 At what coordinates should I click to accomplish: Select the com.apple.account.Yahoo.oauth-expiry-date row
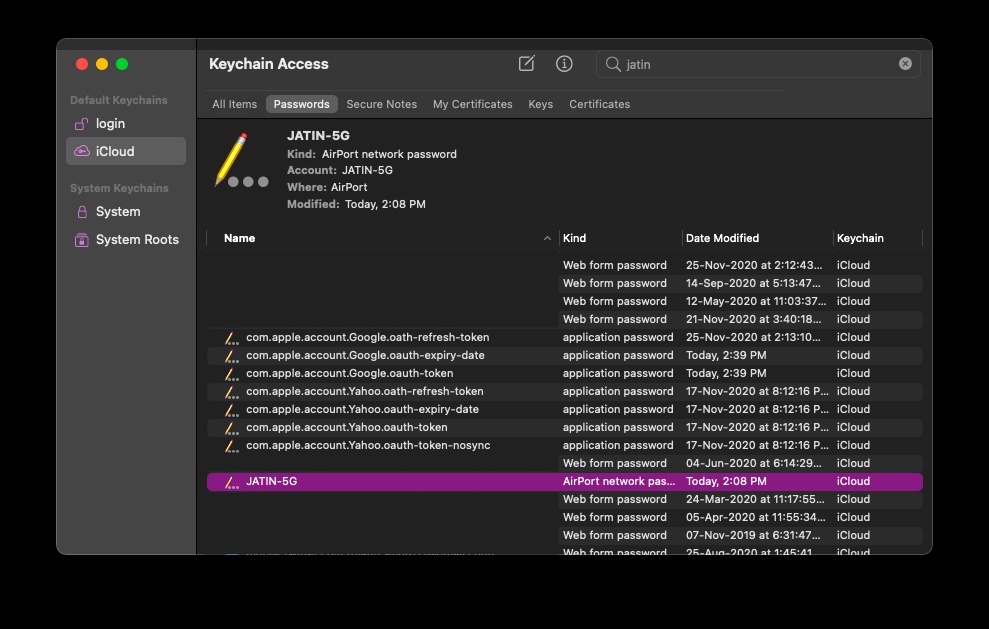point(362,409)
